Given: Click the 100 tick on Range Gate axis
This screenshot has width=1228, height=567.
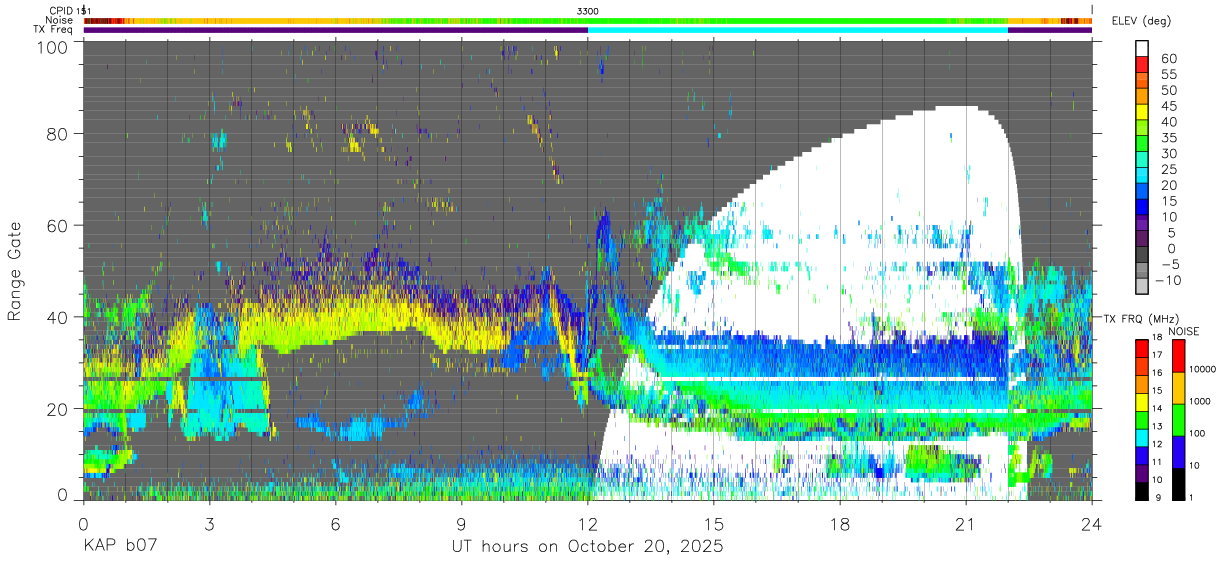Looking at the screenshot, I should click(52, 46).
